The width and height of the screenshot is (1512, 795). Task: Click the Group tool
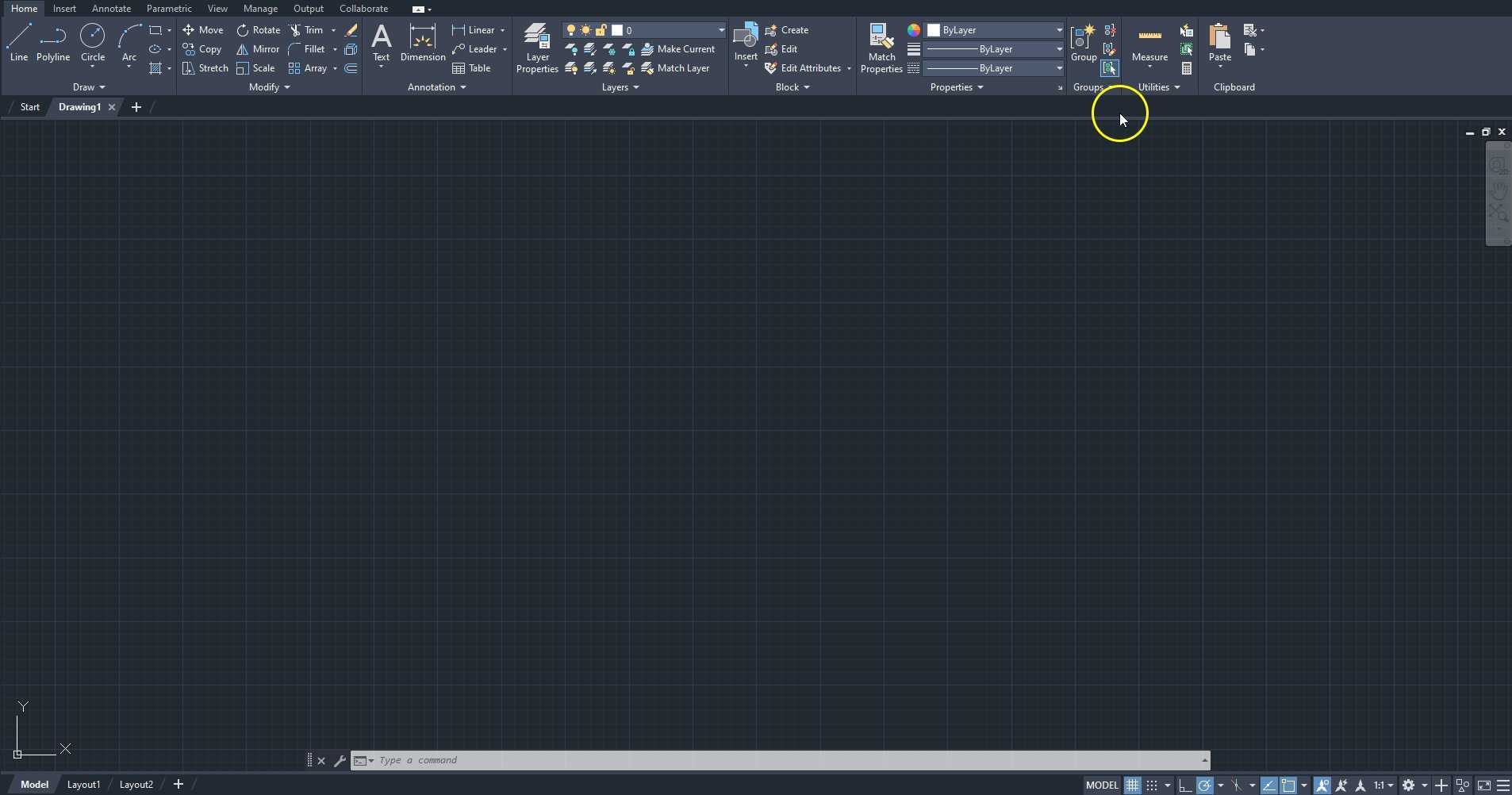pyautogui.click(x=1084, y=43)
